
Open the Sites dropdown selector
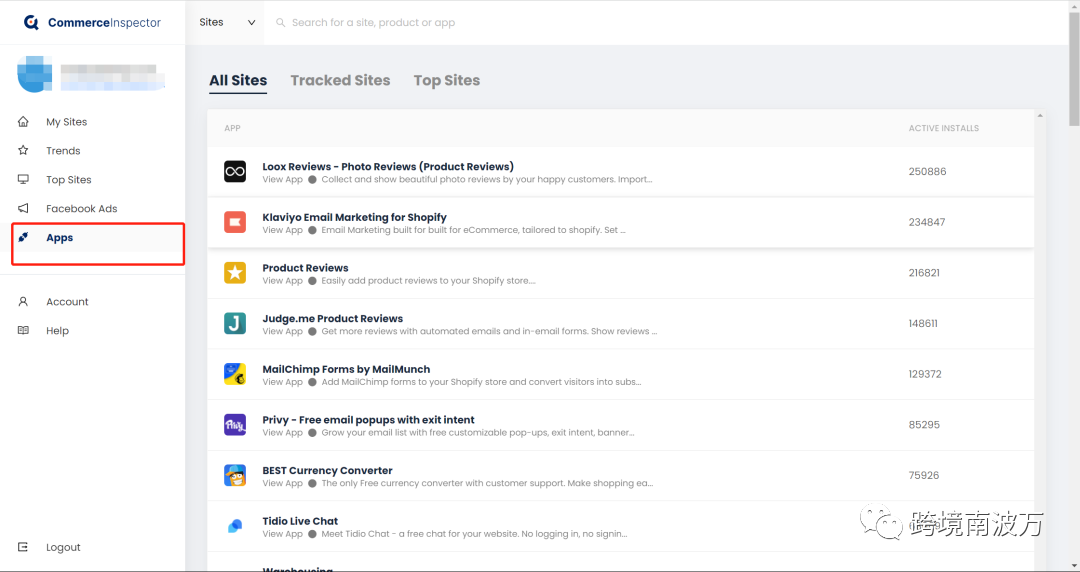pyautogui.click(x=227, y=23)
